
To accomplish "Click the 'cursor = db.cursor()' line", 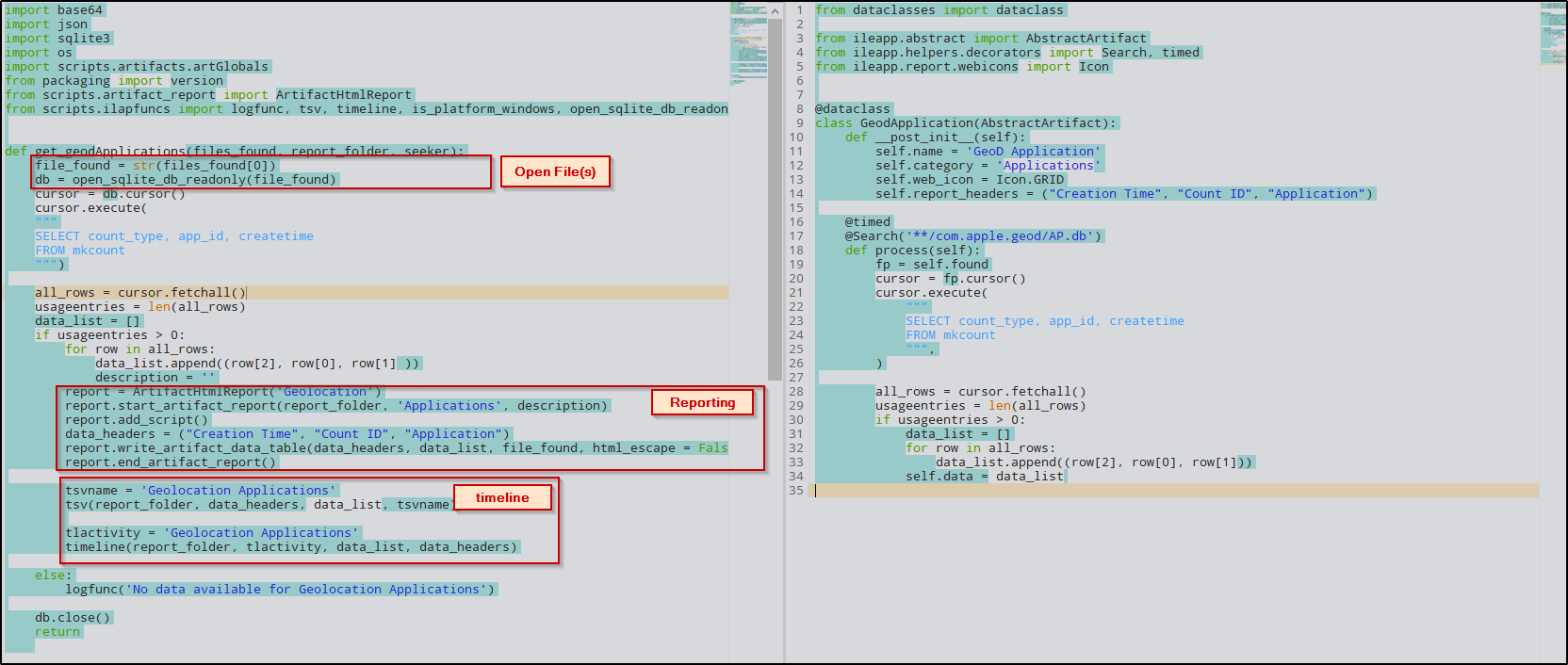I will click(110, 194).
